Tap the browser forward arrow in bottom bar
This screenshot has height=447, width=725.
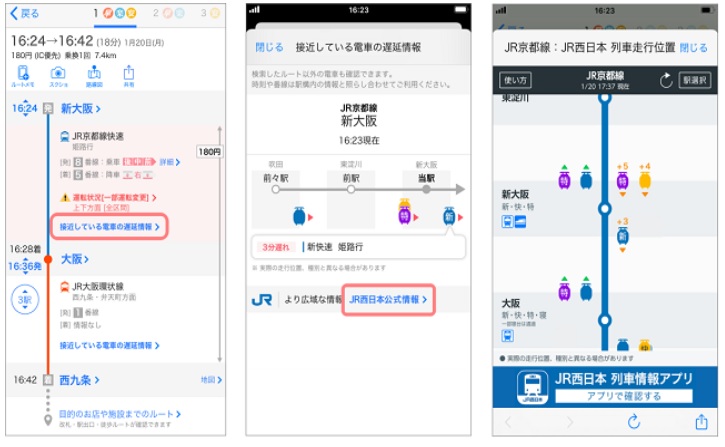(x=570, y=422)
